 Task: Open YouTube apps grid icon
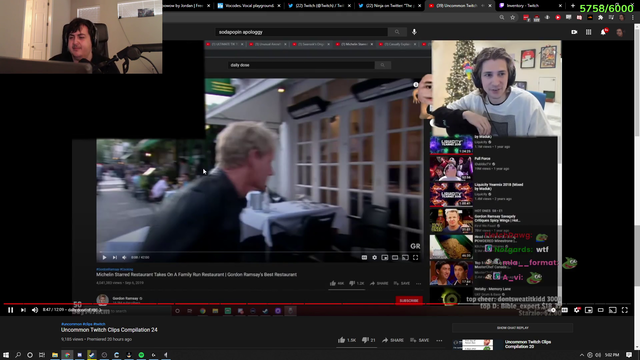[x=589, y=32]
